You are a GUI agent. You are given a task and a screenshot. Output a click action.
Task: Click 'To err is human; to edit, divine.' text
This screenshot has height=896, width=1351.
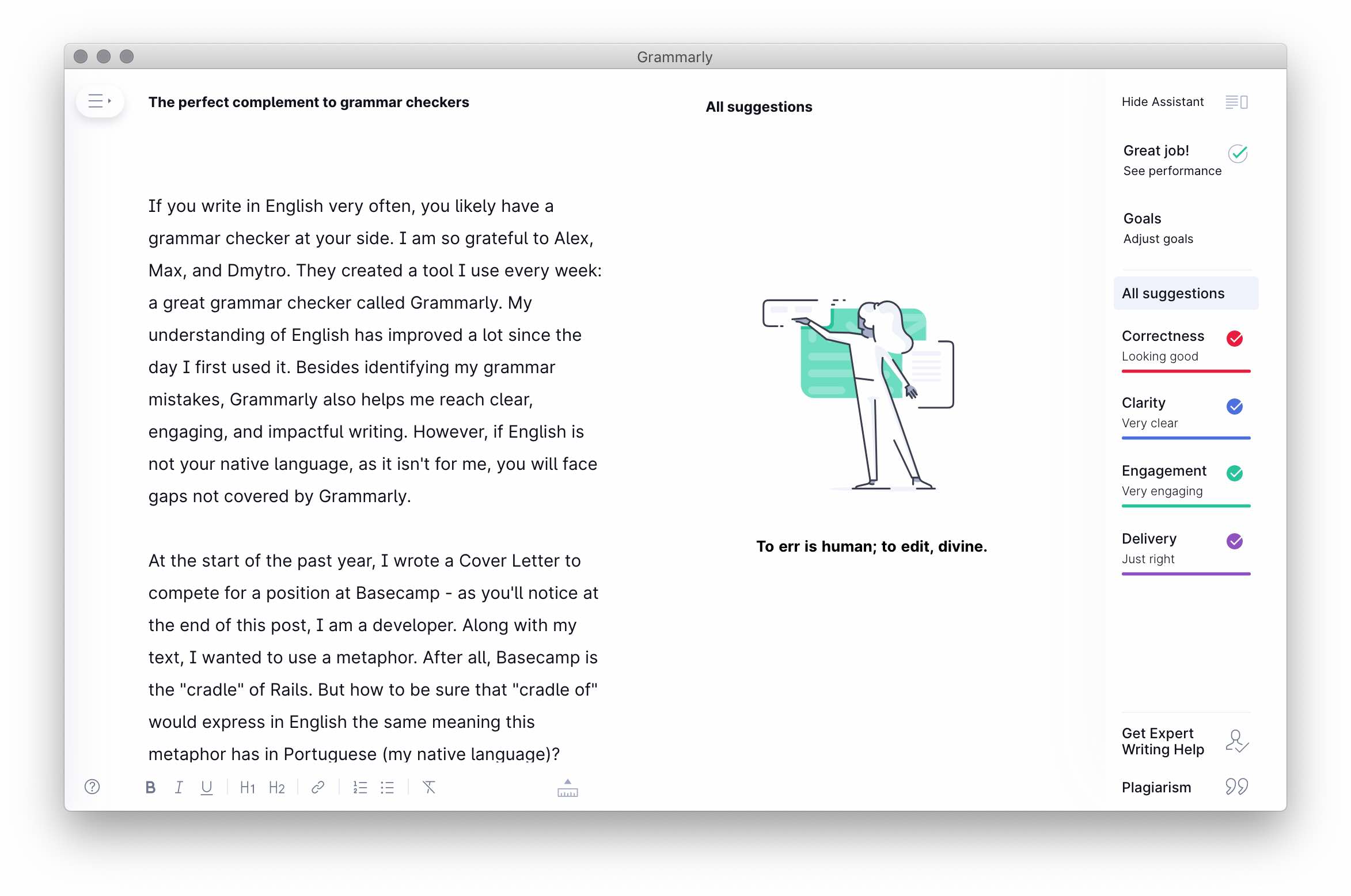coord(871,546)
